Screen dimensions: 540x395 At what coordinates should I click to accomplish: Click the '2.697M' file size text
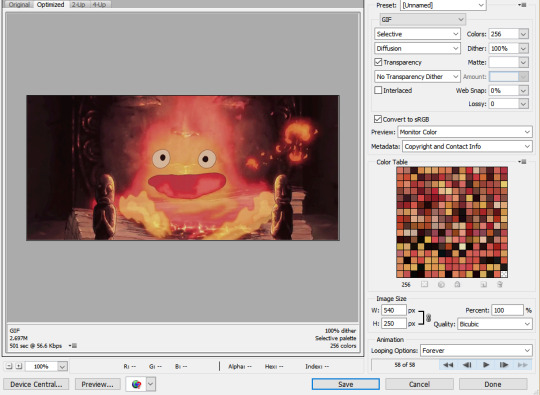pos(19,338)
